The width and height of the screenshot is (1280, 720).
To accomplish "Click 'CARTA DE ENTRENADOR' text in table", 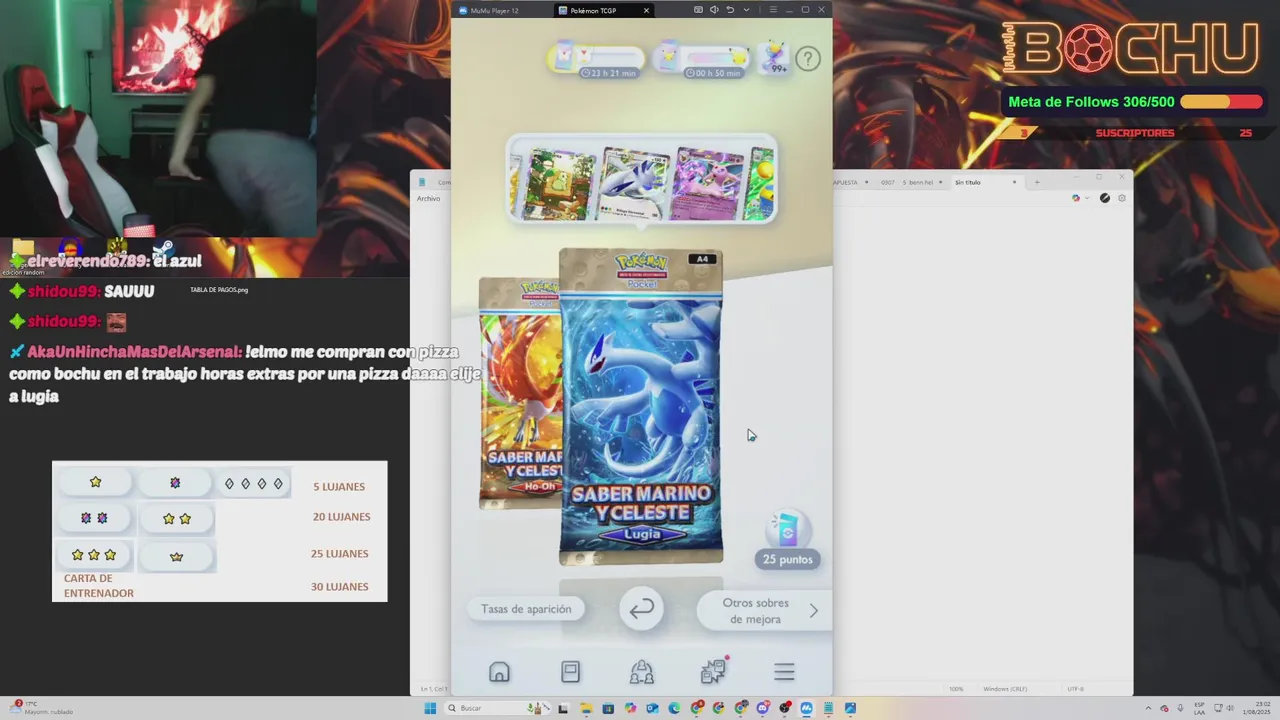I will (99, 586).
